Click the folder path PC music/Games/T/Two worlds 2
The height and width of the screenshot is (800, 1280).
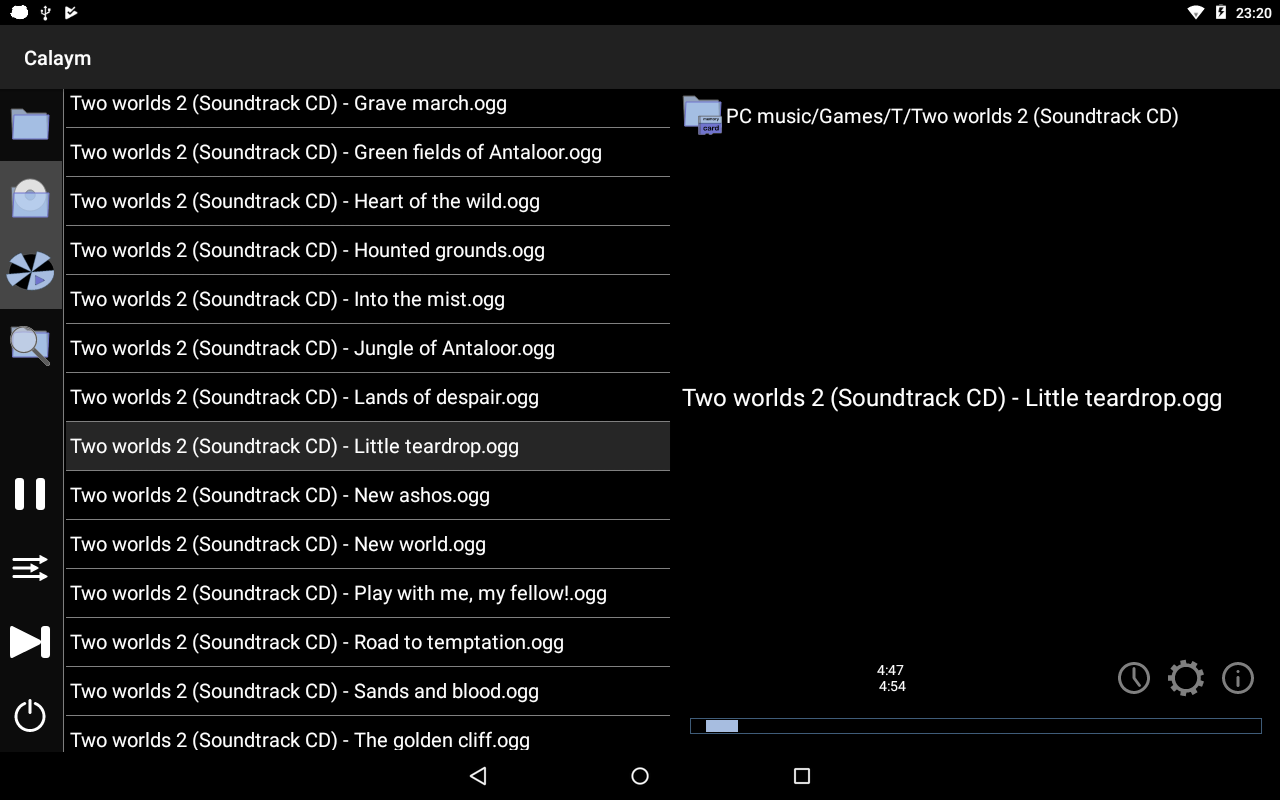[x=952, y=116]
